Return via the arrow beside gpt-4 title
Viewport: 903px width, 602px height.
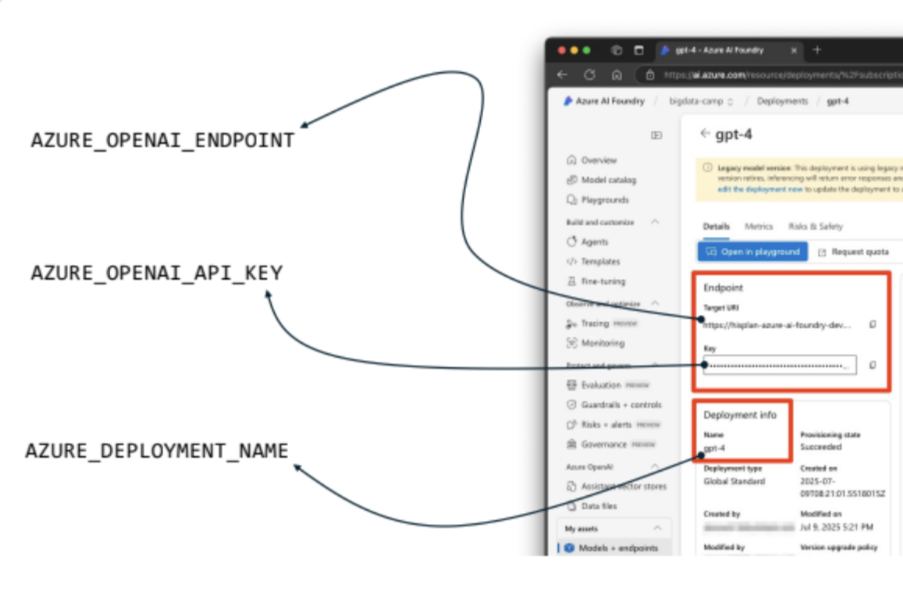[705, 134]
